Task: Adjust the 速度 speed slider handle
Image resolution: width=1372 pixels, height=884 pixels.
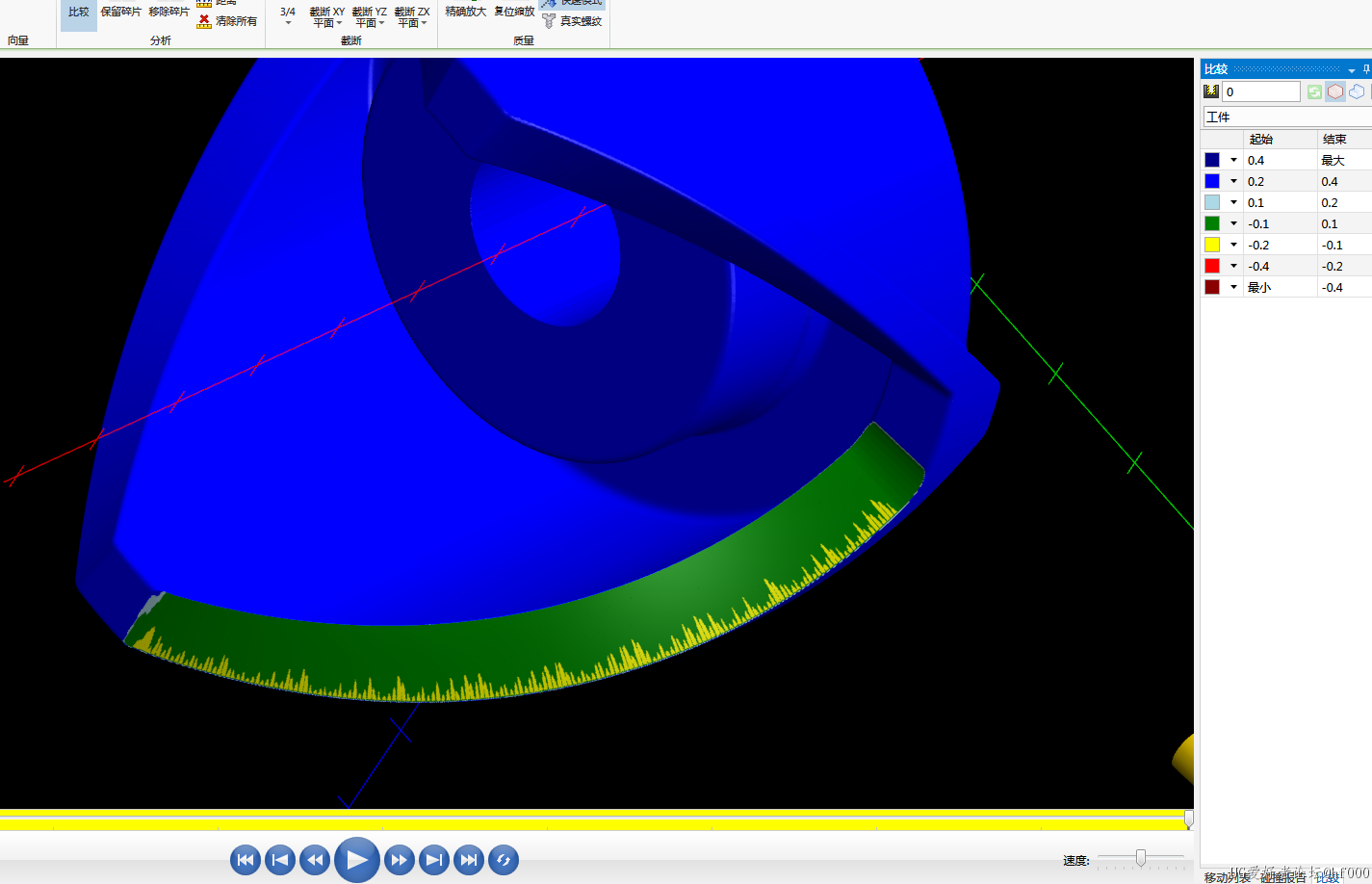Action: (x=1141, y=857)
